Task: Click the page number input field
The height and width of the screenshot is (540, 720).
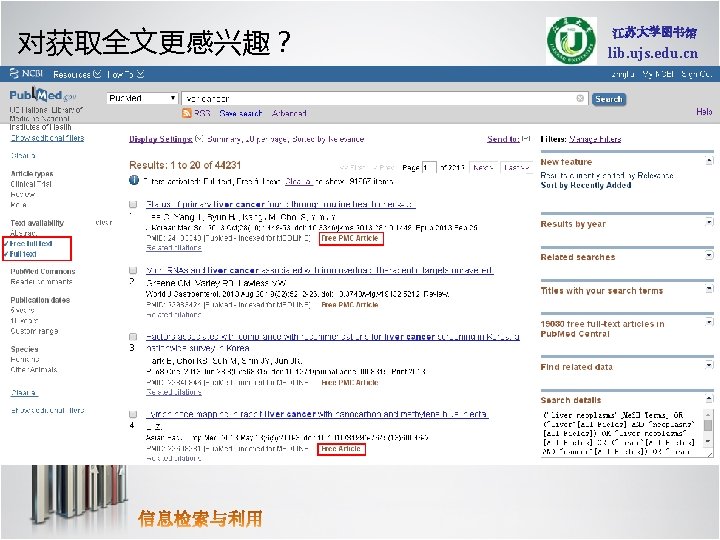Action: 429,168
